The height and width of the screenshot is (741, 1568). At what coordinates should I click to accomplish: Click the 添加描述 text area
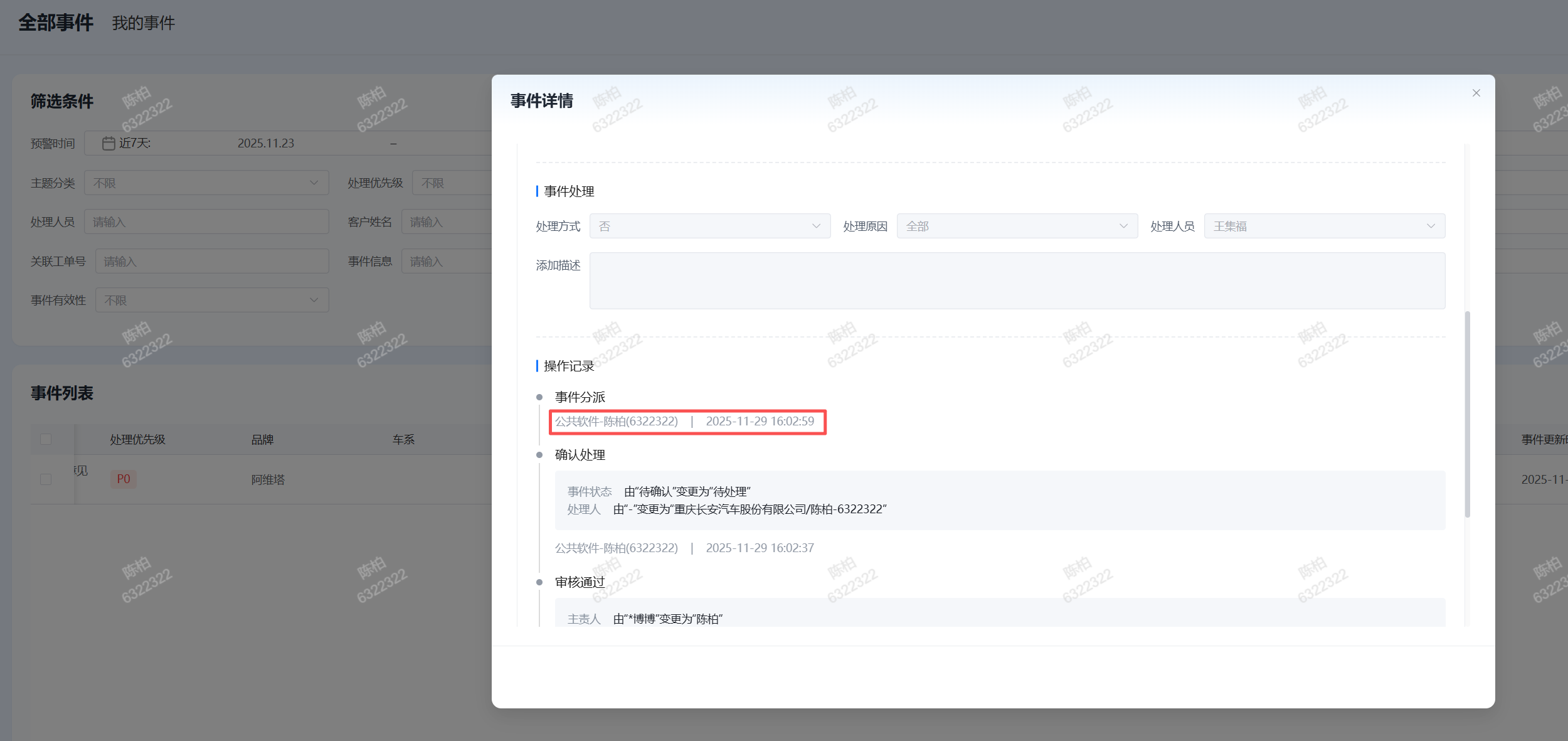click(x=1016, y=280)
